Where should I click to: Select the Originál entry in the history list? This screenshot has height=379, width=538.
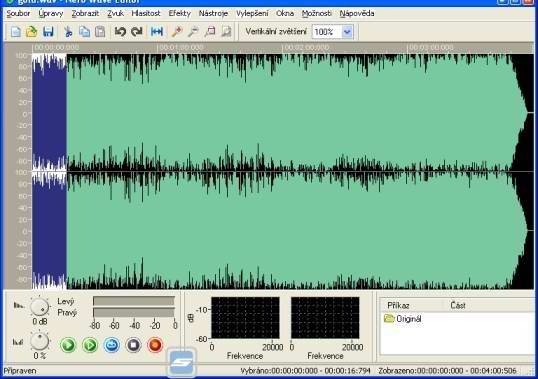[x=403, y=319]
